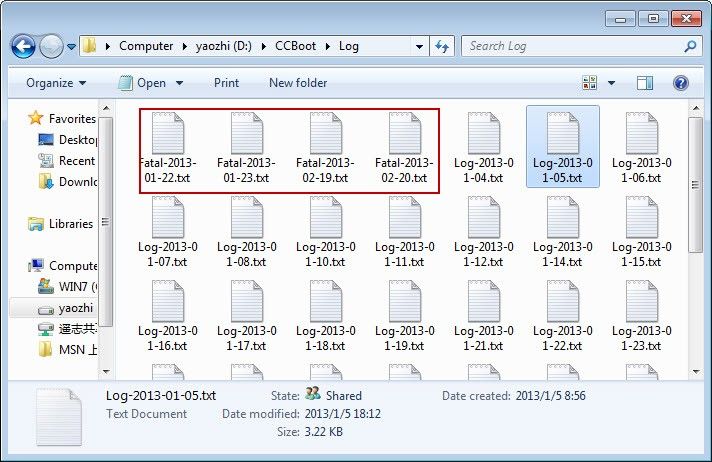The image size is (712, 462).
Task: Select Libraries in the navigation pane
Action: (70, 224)
